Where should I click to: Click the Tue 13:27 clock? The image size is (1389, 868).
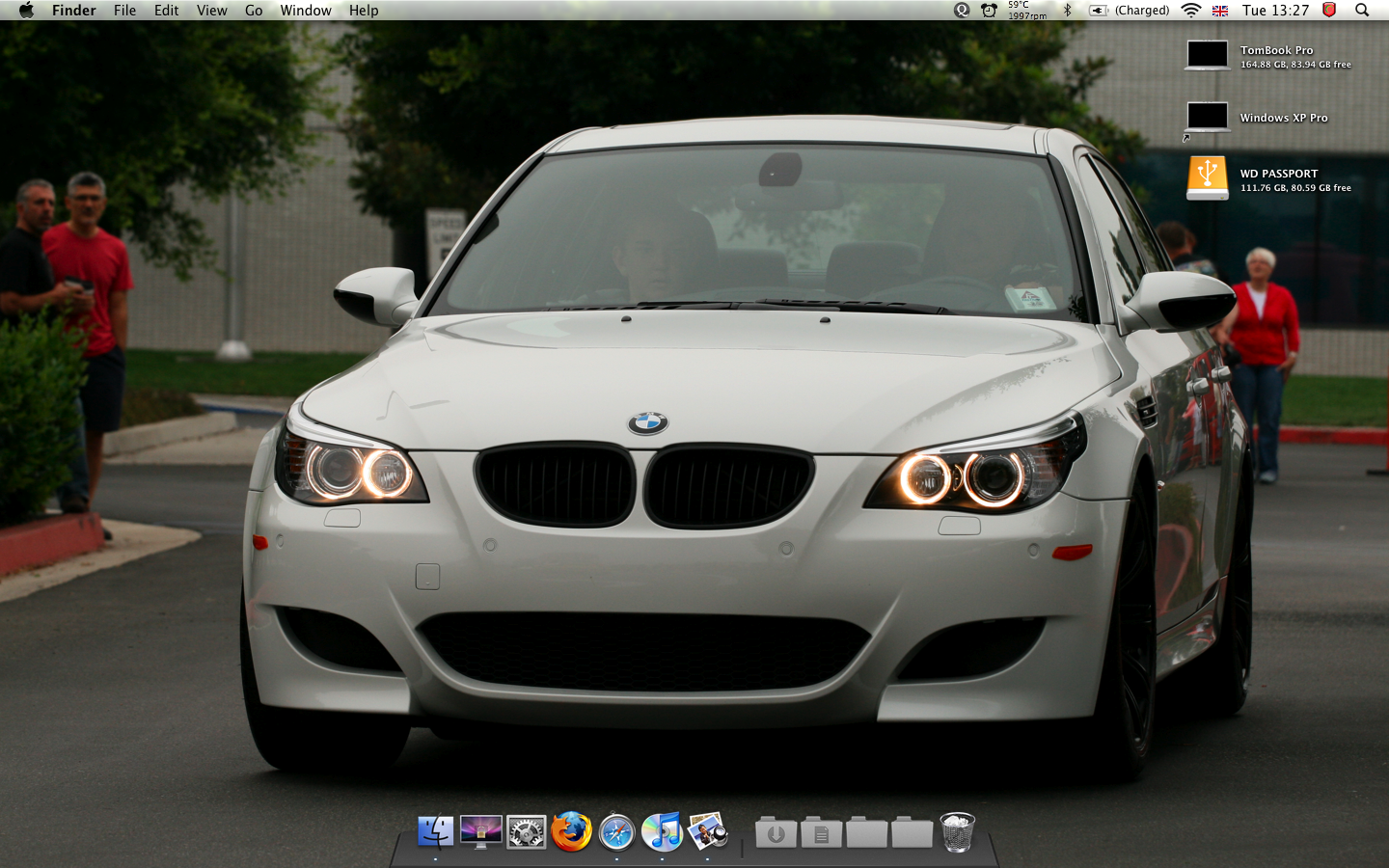(x=1275, y=10)
